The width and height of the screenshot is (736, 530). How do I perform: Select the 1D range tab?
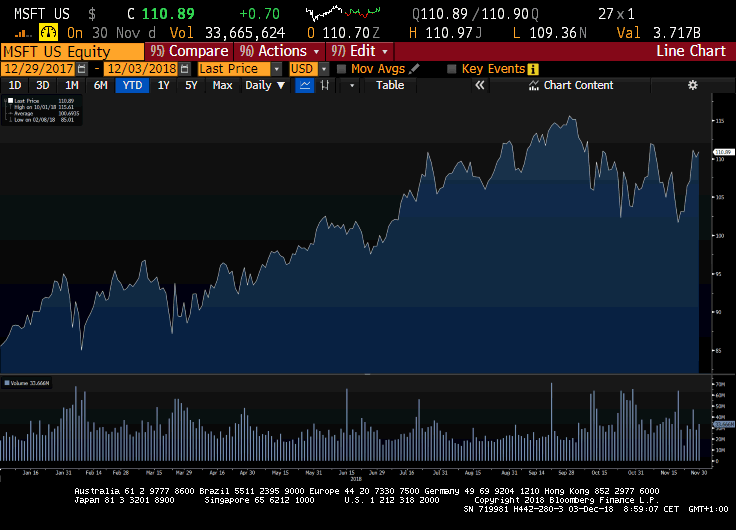(x=15, y=85)
